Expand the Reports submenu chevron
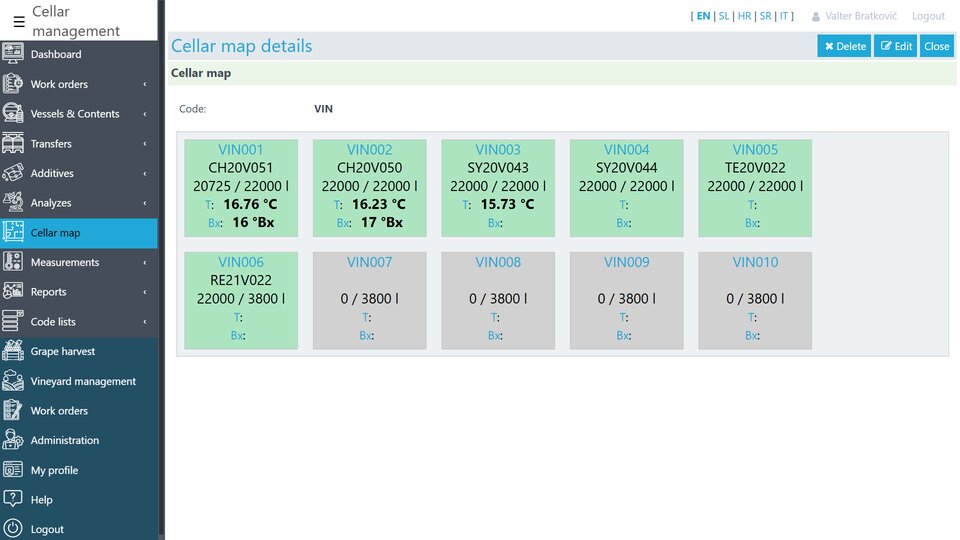The height and width of the screenshot is (540, 960). [145, 293]
